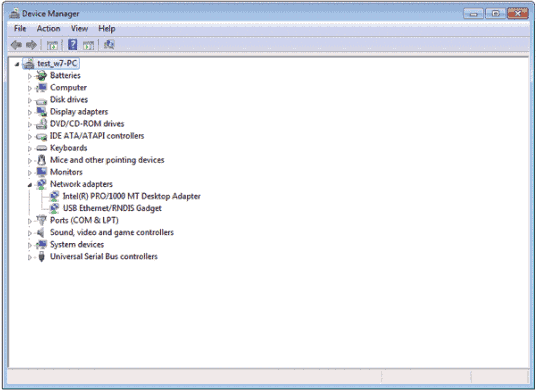Select the Monitors icon
The height and width of the screenshot is (391, 536).
pyautogui.click(x=41, y=172)
